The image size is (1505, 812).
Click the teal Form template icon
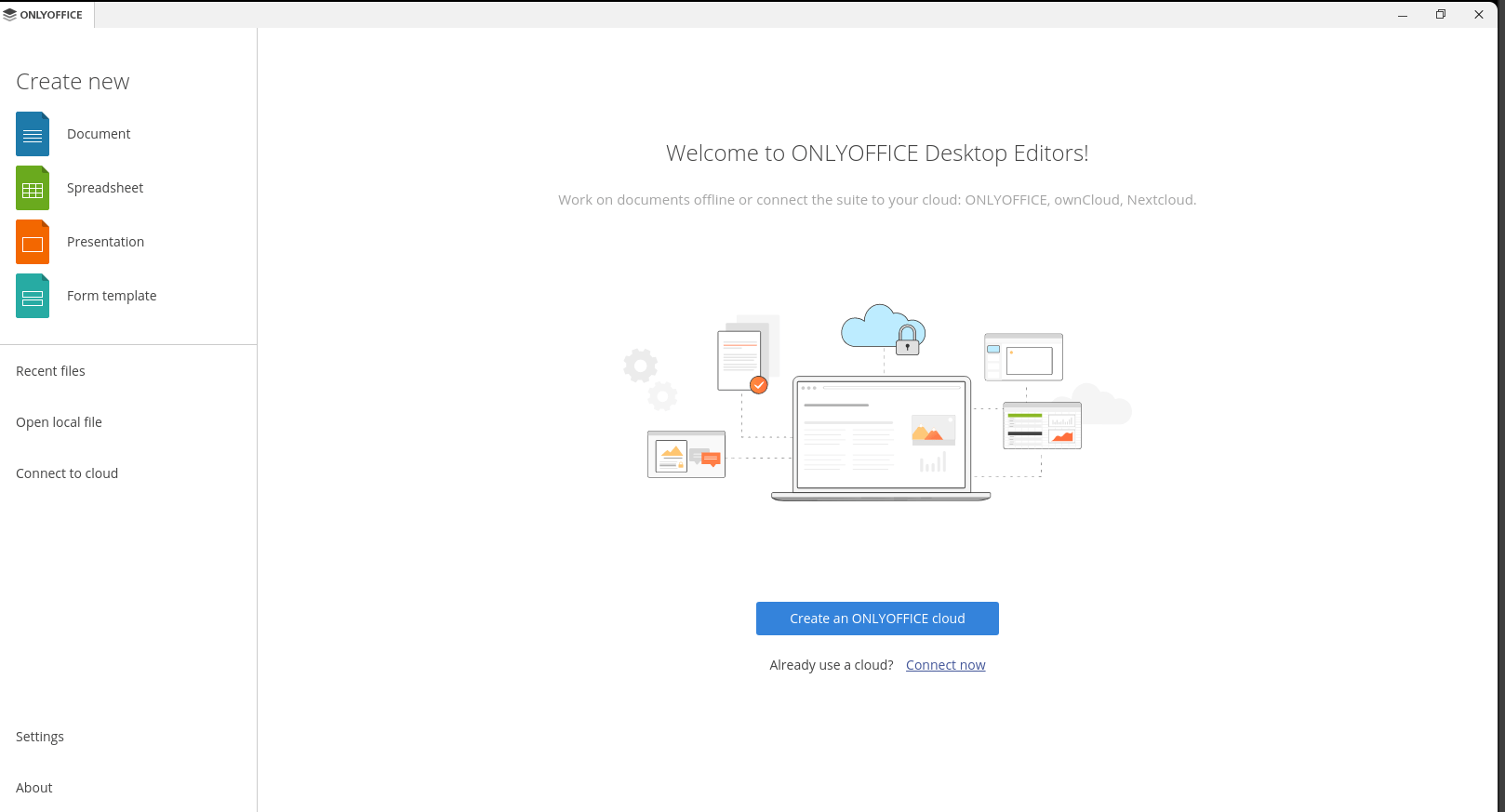tap(33, 296)
